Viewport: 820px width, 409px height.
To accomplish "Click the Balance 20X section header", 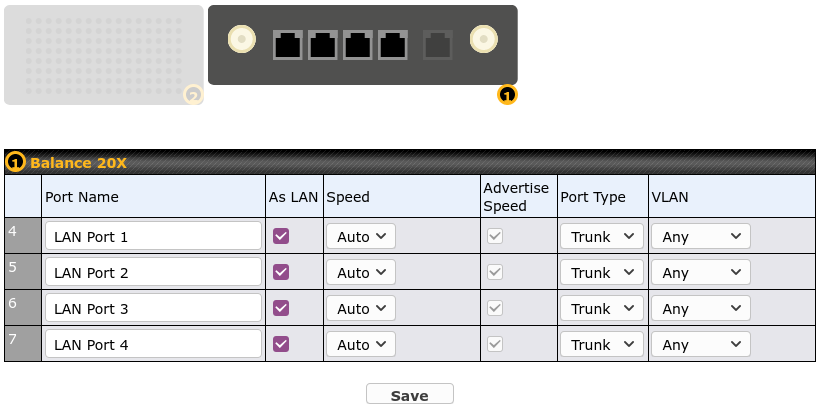I will point(78,162).
